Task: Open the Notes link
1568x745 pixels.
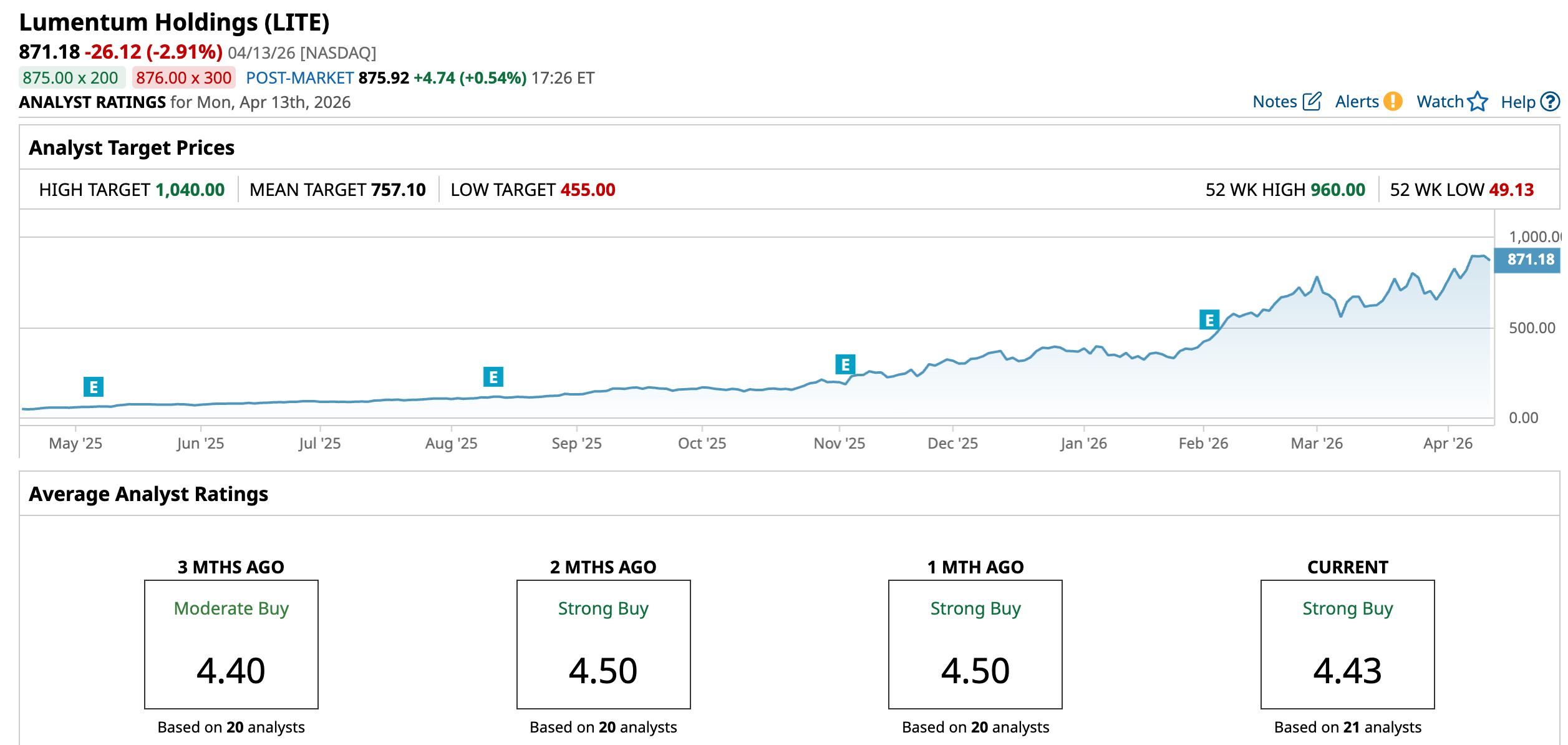Action: pyautogui.click(x=1274, y=102)
